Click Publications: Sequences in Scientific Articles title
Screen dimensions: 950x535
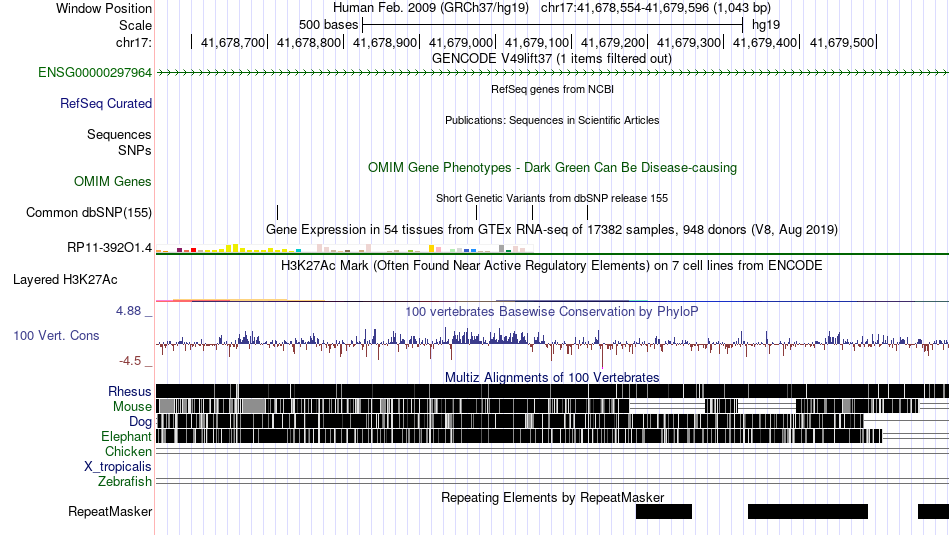[552, 120]
